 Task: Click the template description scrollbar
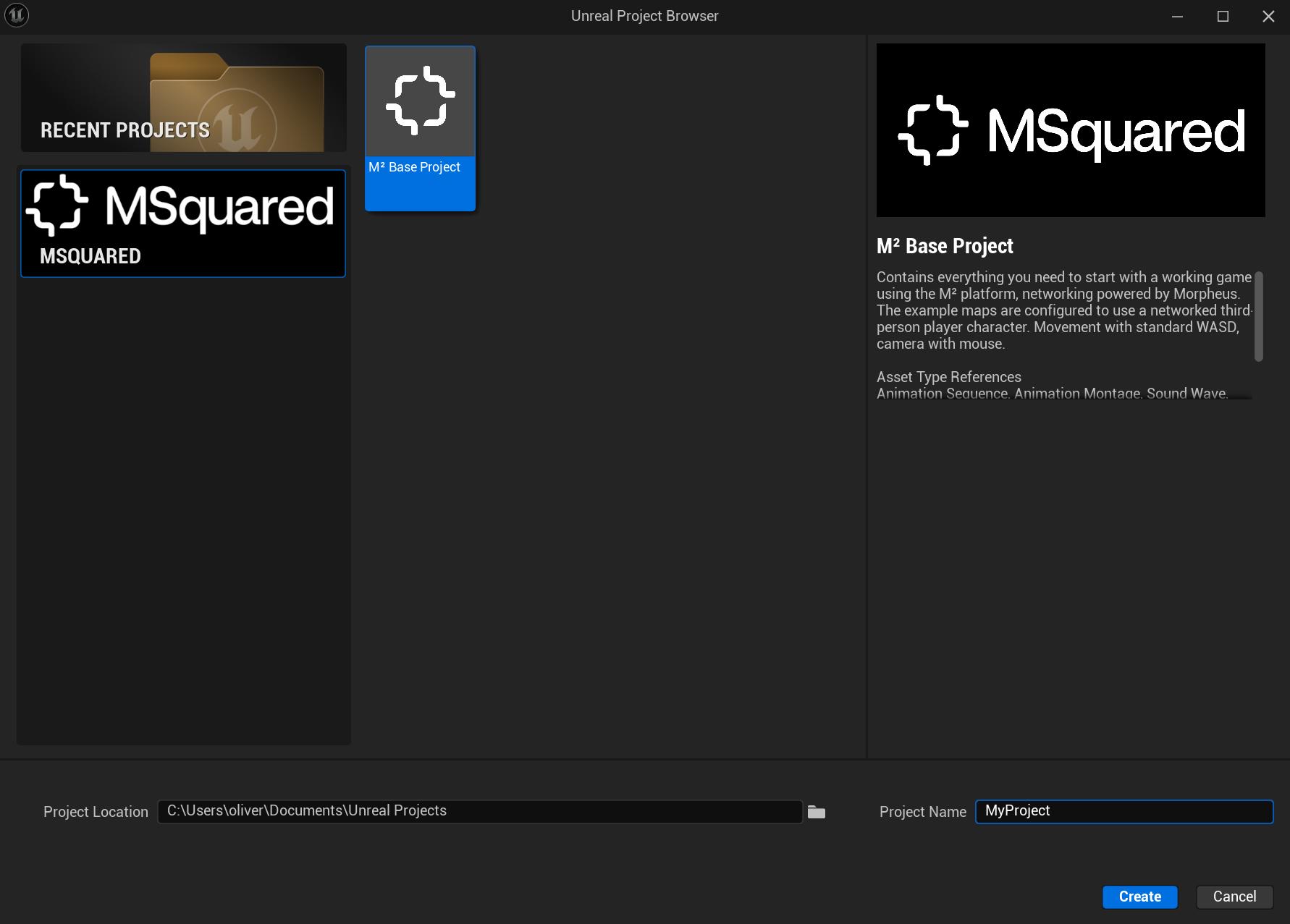(x=1258, y=316)
